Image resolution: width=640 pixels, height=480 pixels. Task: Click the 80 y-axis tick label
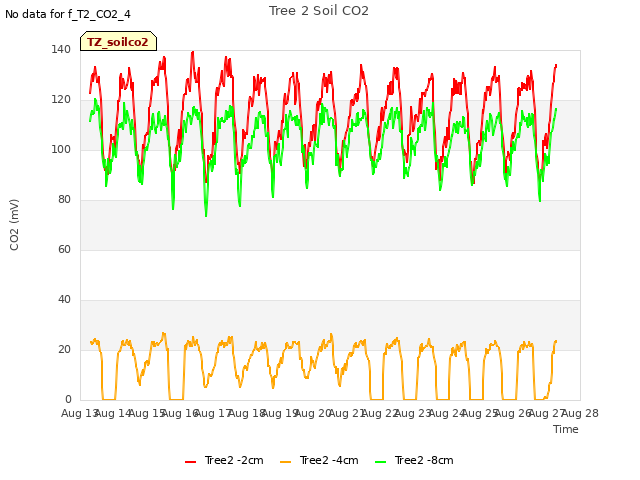point(64,200)
